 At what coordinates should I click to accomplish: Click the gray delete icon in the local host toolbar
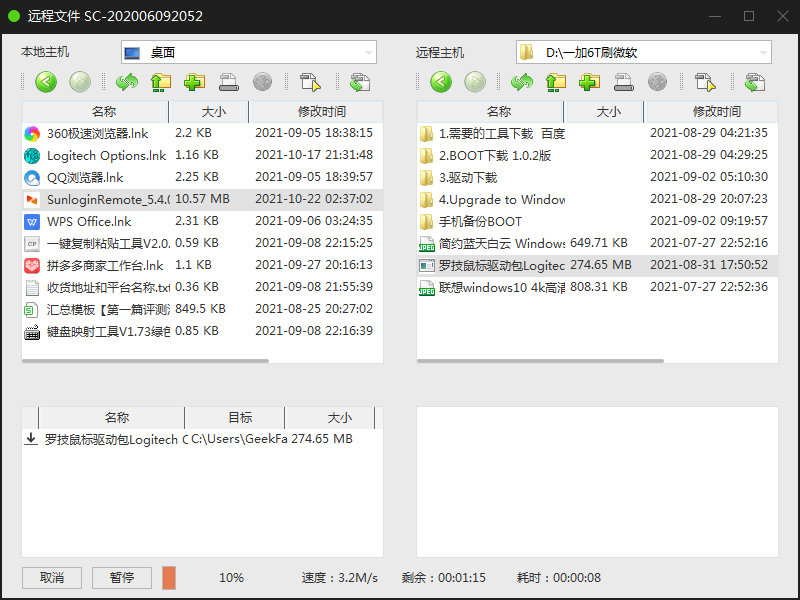(x=262, y=82)
